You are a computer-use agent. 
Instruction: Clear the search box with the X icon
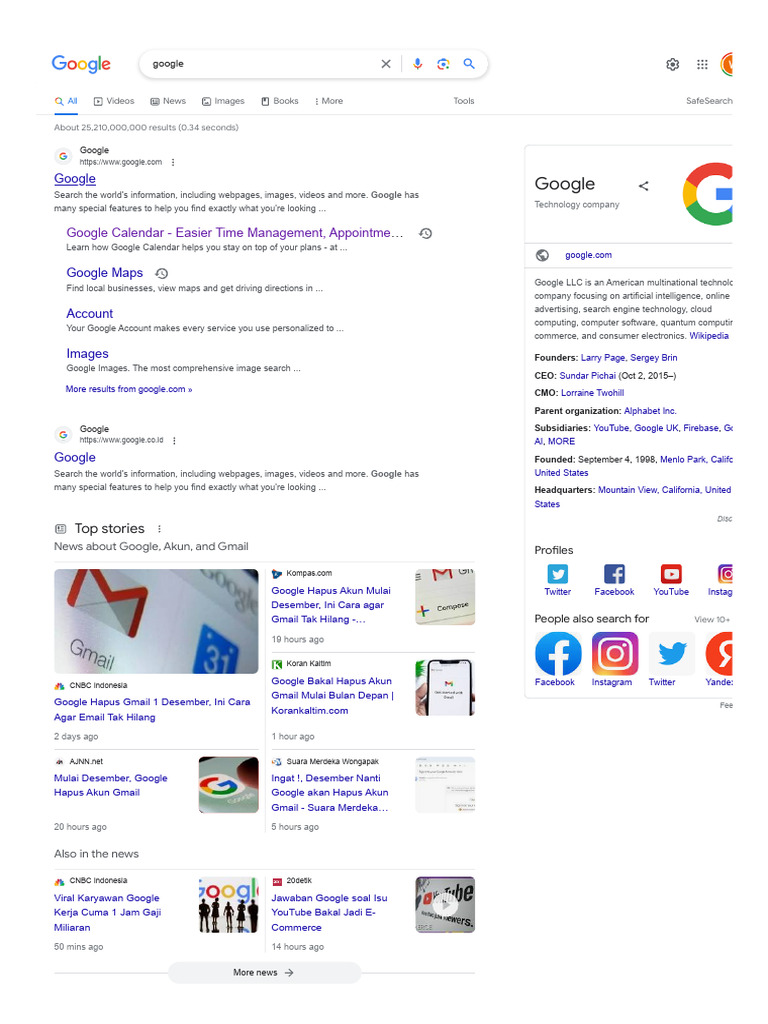click(x=386, y=64)
